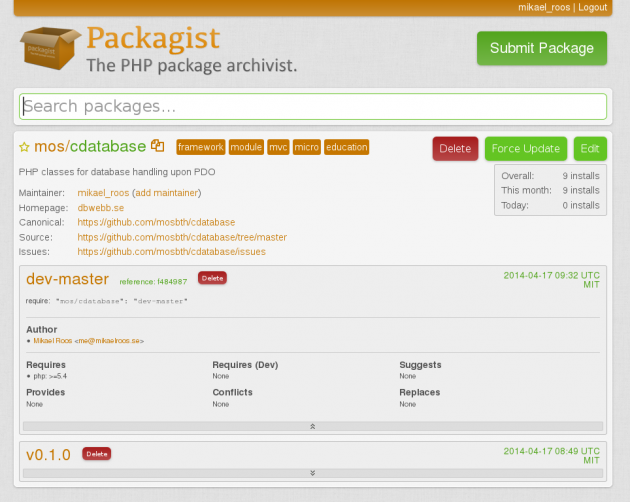Copy package name with clipboard icon
630x502 pixels.
coord(158,145)
